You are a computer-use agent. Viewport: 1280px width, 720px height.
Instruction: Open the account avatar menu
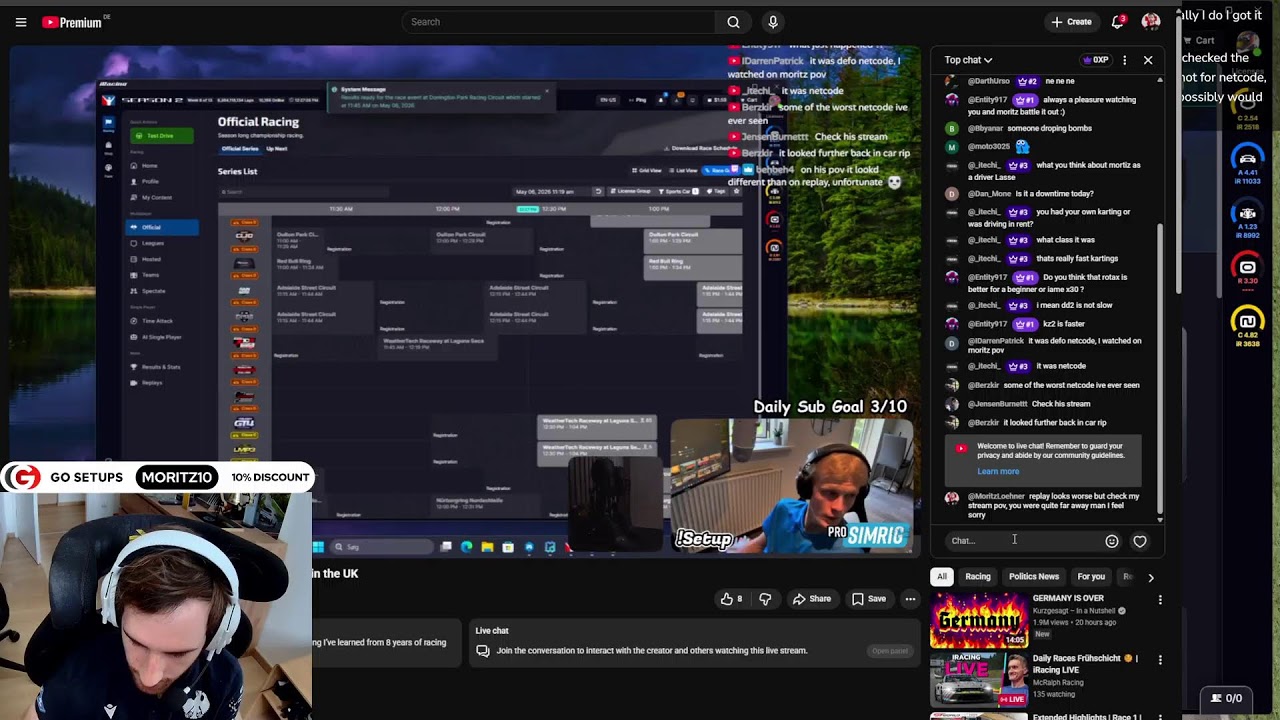point(1151,22)
